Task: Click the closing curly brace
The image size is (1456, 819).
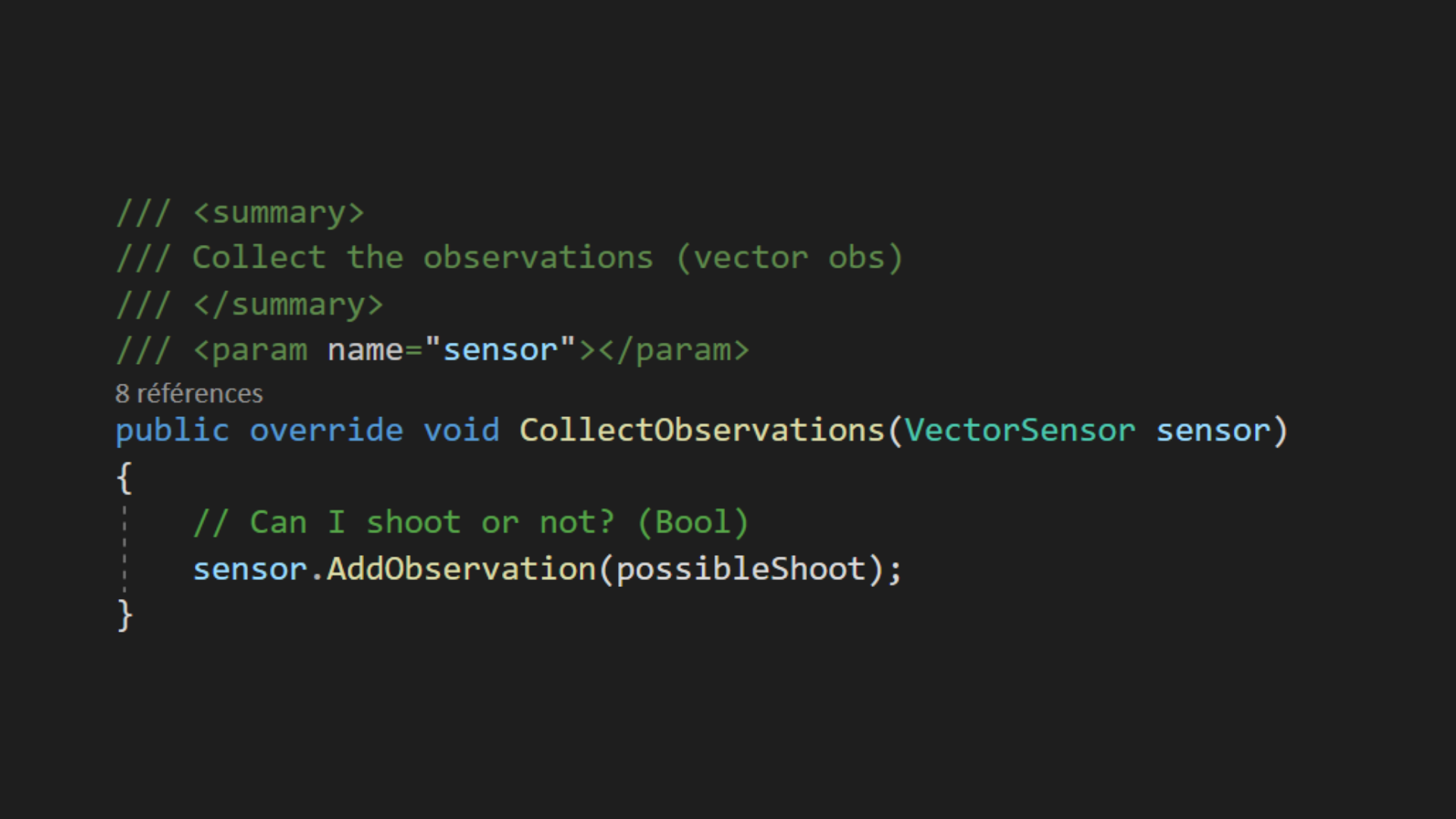Action: point(125,615)
